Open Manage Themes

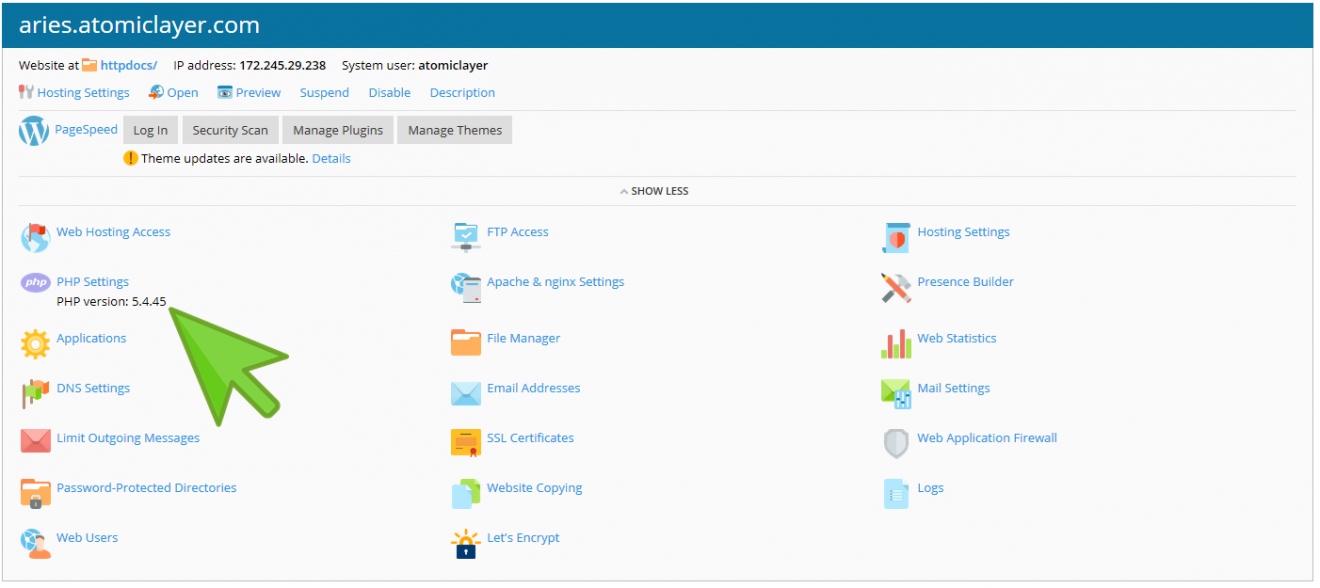tap(454, 129)
